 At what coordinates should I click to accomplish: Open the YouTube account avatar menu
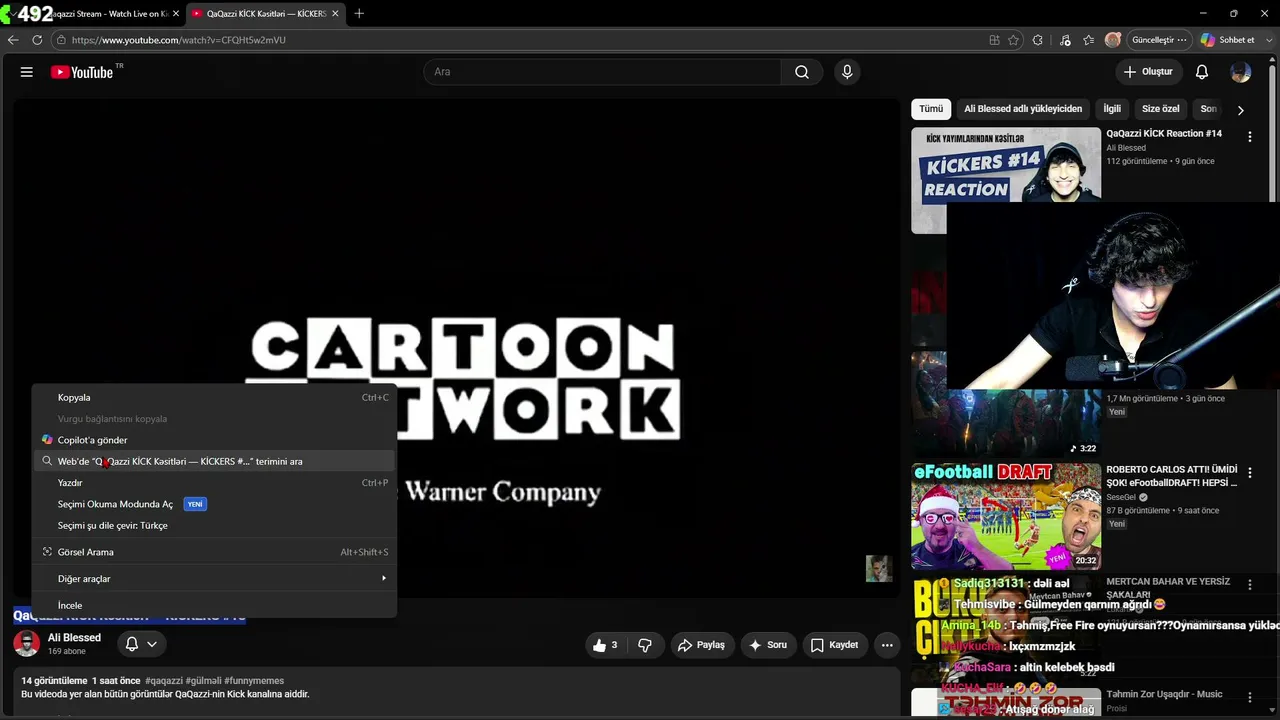1241,72
